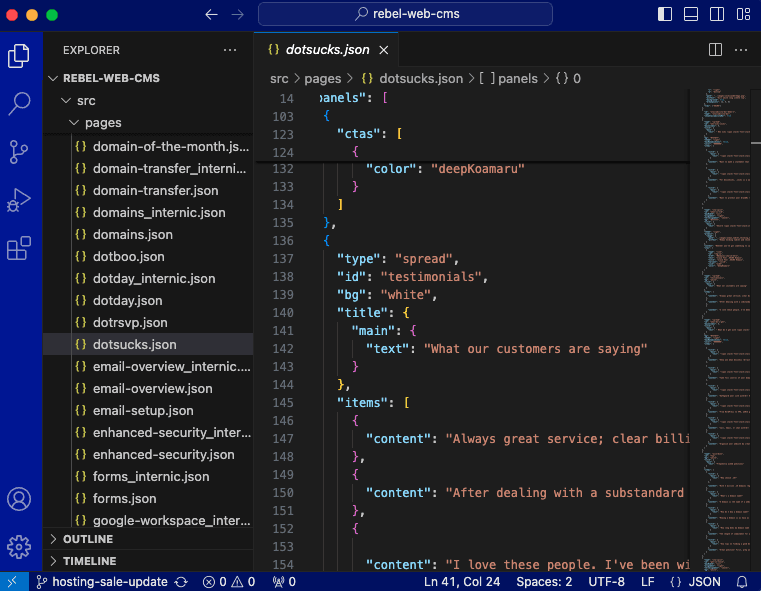Open editor More Actions ellipsis
The width and height of the screenshot is (761, 591).
[741, 49]
